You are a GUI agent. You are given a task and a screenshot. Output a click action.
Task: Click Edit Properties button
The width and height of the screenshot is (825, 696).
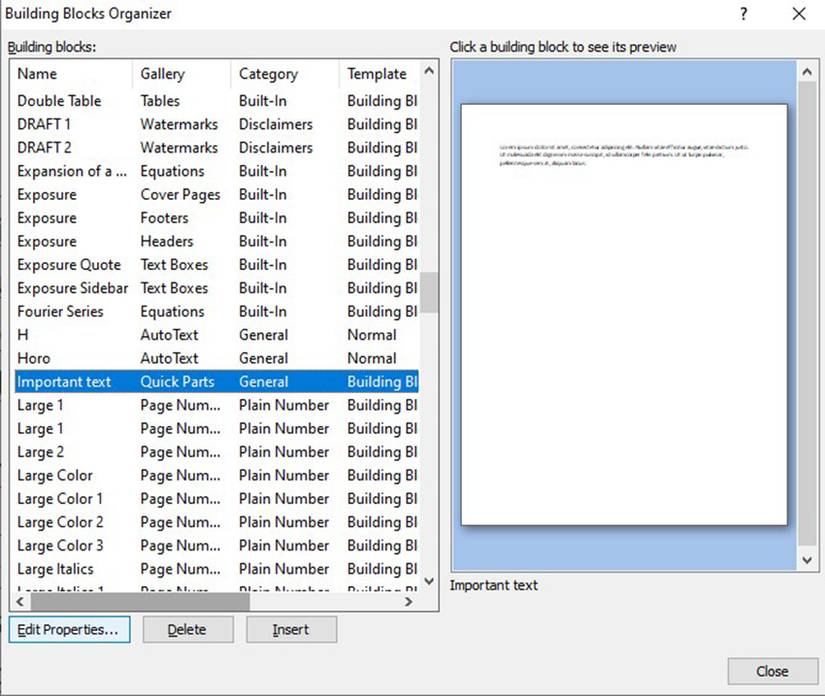69,630
